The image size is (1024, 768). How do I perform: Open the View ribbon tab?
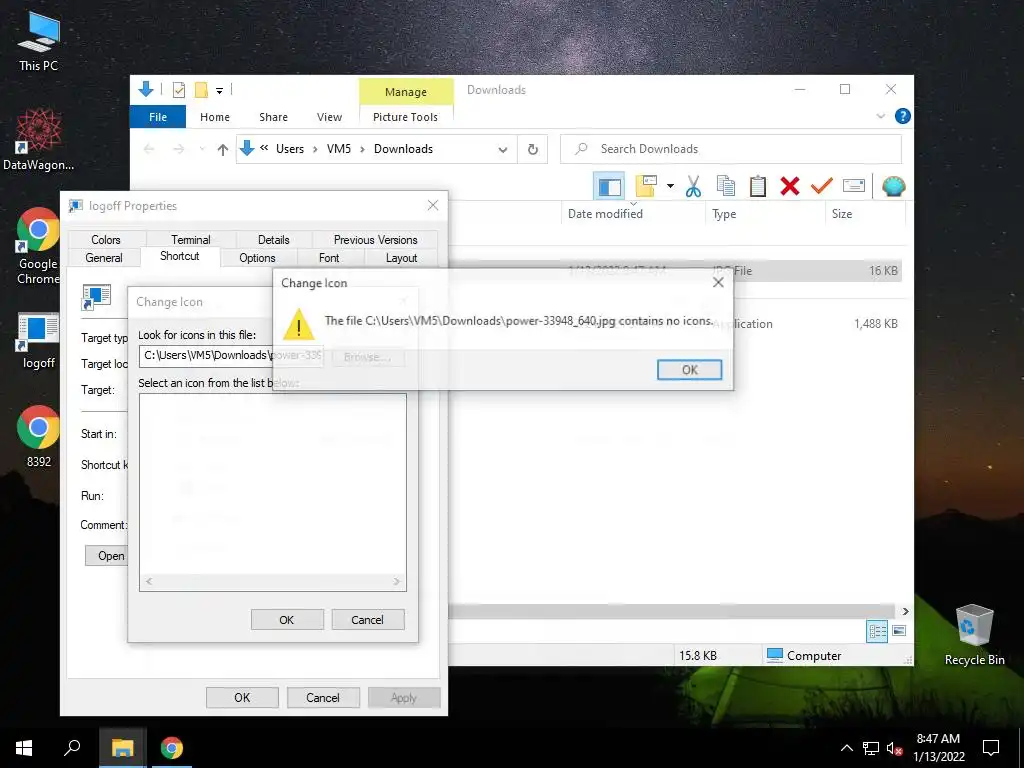pos(329,117)
